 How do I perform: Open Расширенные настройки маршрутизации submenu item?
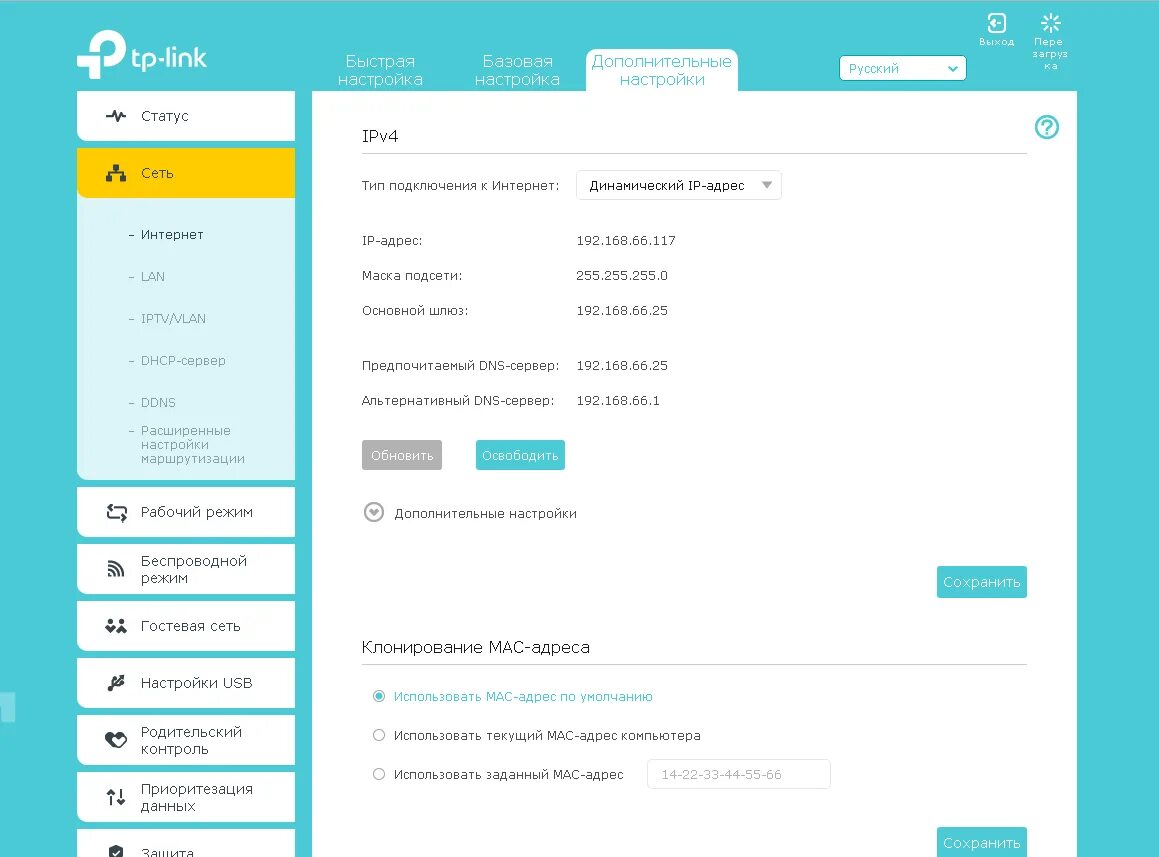192,444
